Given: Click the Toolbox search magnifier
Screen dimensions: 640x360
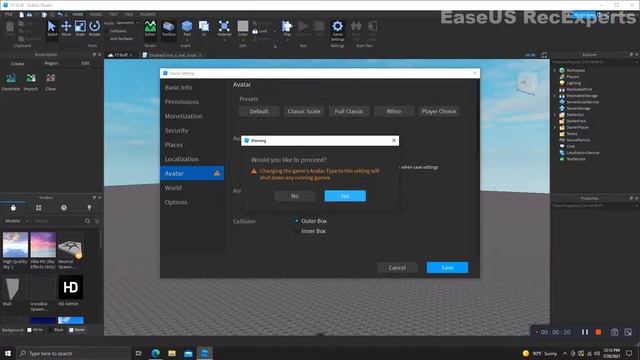Looking at the screenshot, I should coord(87,221).
